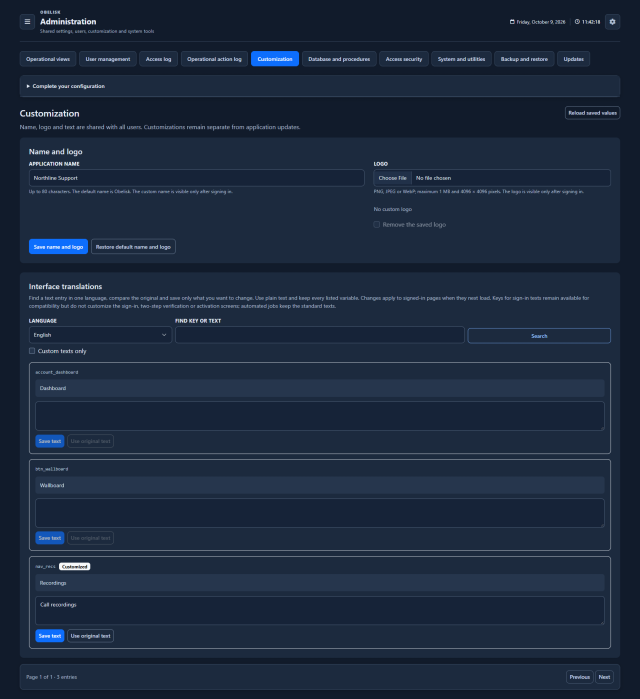Image resolution: width=640 pixels, height=699 pixels.
Task: Switch to Access security tab
Action: [x=404, y=59]
